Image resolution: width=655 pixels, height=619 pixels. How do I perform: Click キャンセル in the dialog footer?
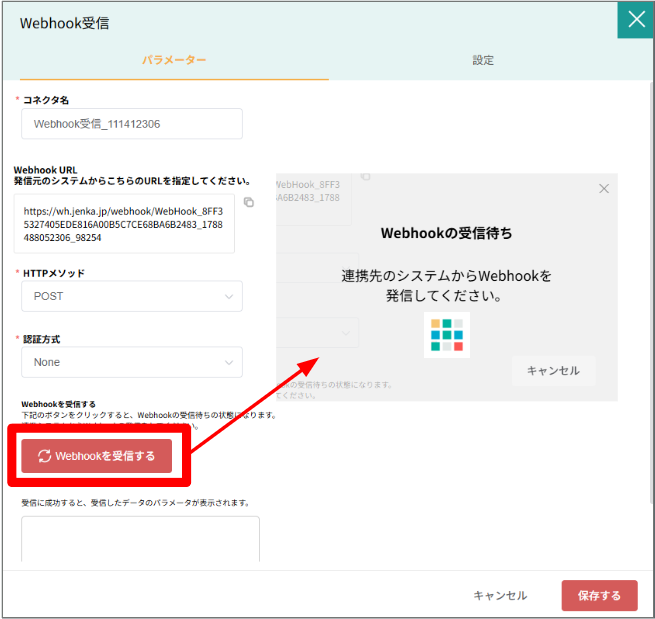[x=500, y=595]
